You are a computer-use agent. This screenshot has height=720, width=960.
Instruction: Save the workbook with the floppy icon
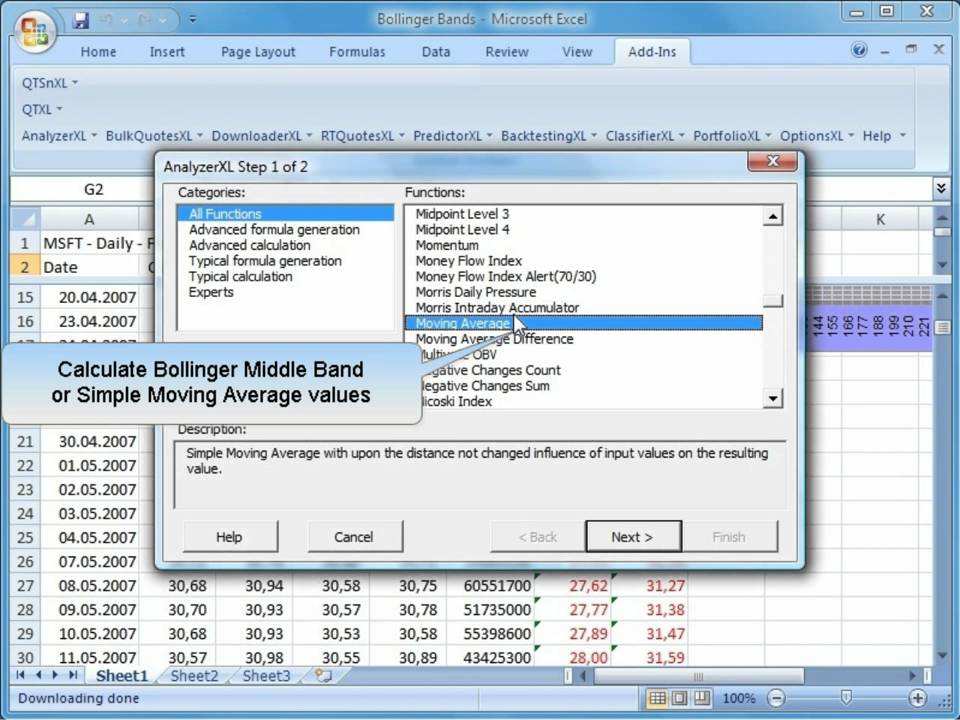[x=80, y=20]
